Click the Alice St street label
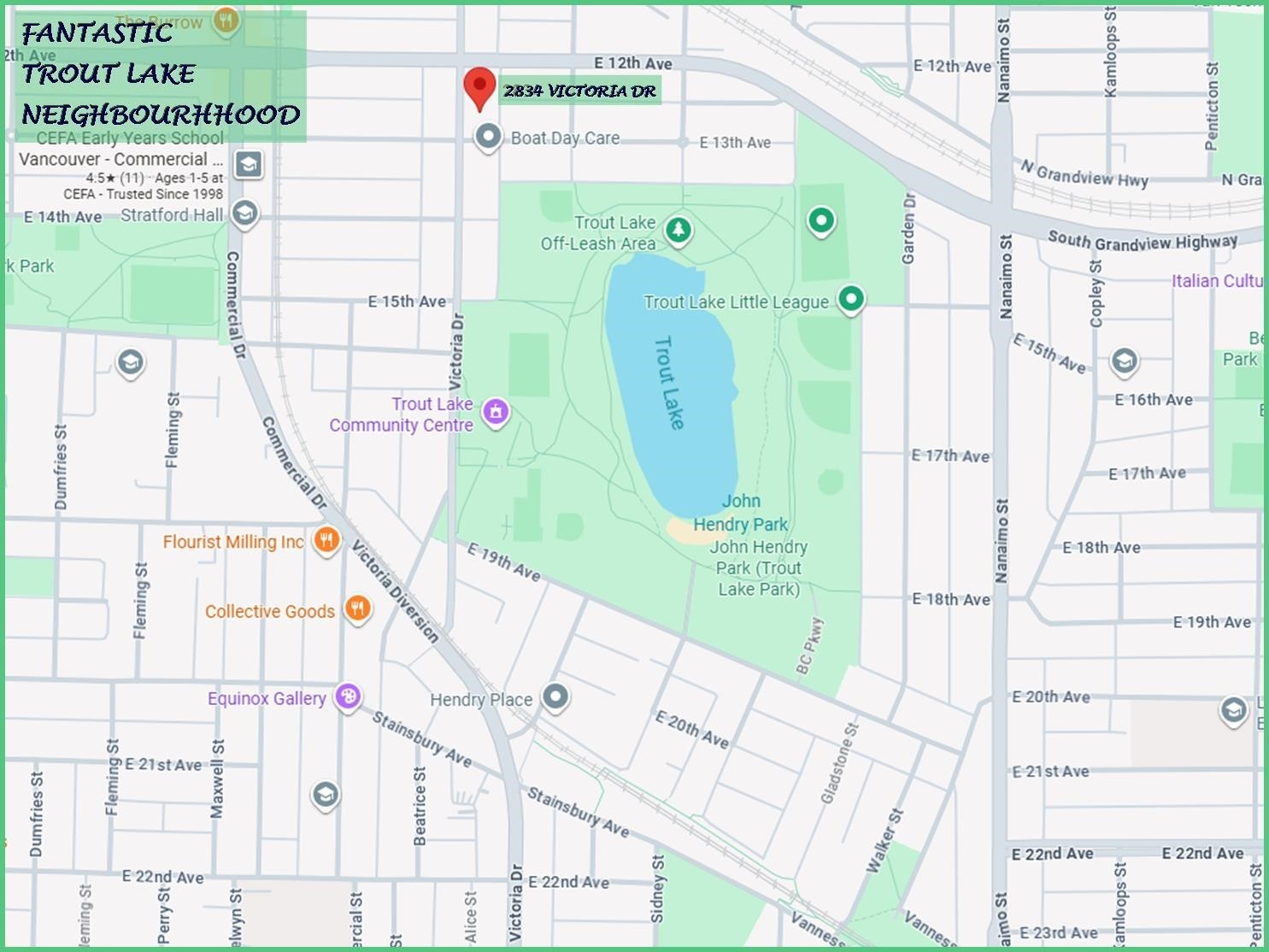Image resolution: width=1269 pixels, height=952 pixels. tap(471, 917)
